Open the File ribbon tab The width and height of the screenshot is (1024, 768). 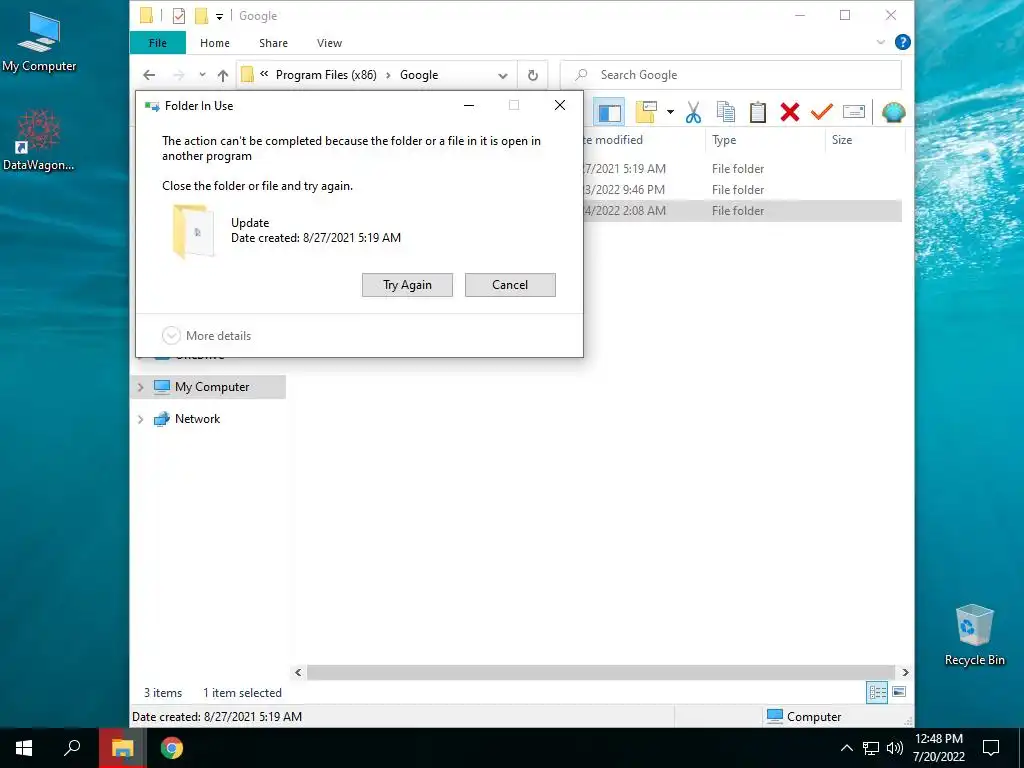[x=157, y=43]
